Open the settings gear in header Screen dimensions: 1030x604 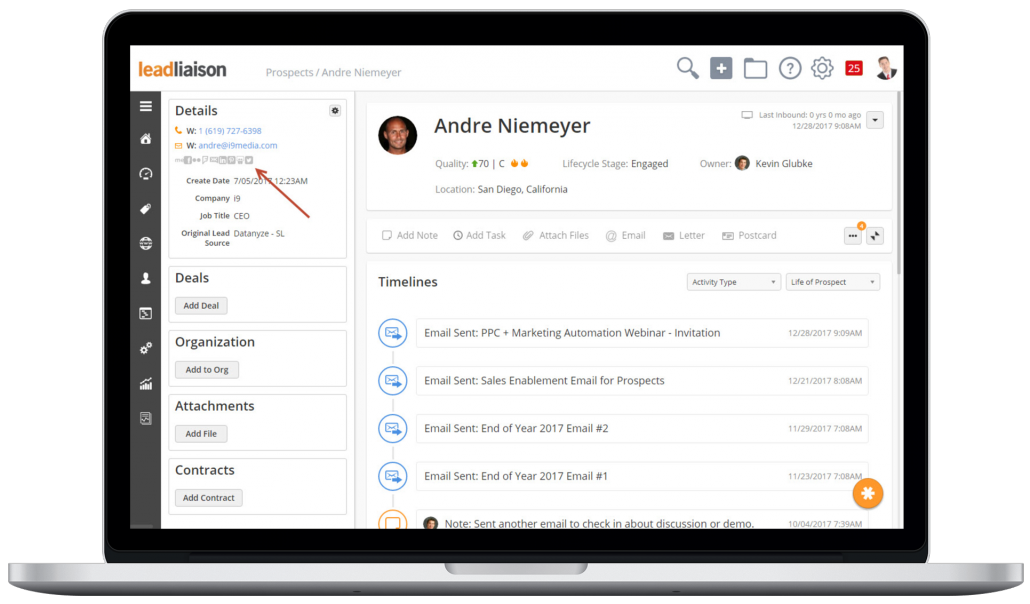tap(822, 68)
